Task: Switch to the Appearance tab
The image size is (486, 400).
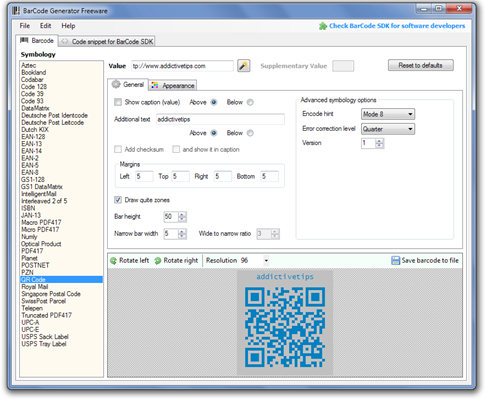Action: [x=173, y=86]
